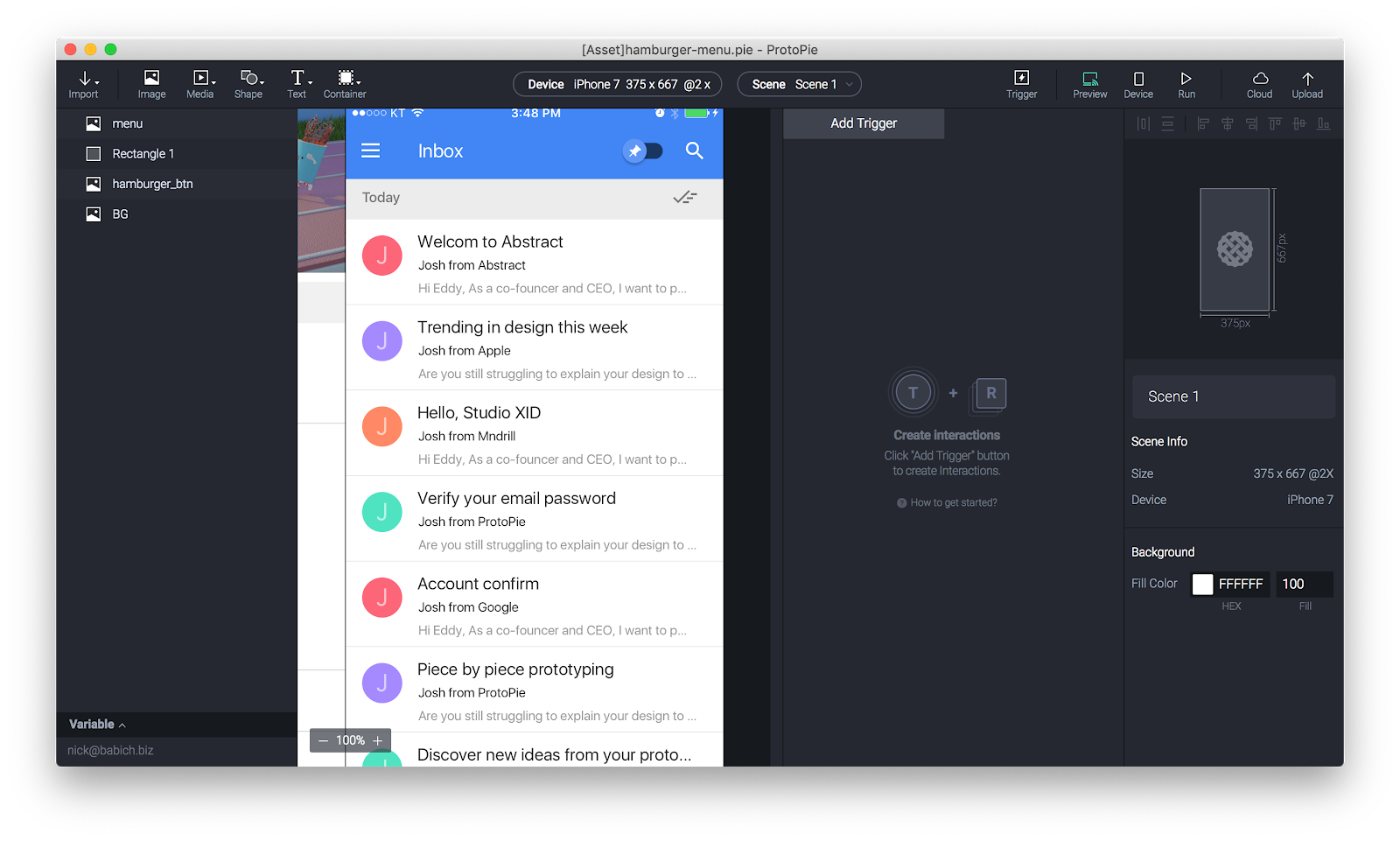Click the hamburger_btn layer image icon

tap(94, 184)
